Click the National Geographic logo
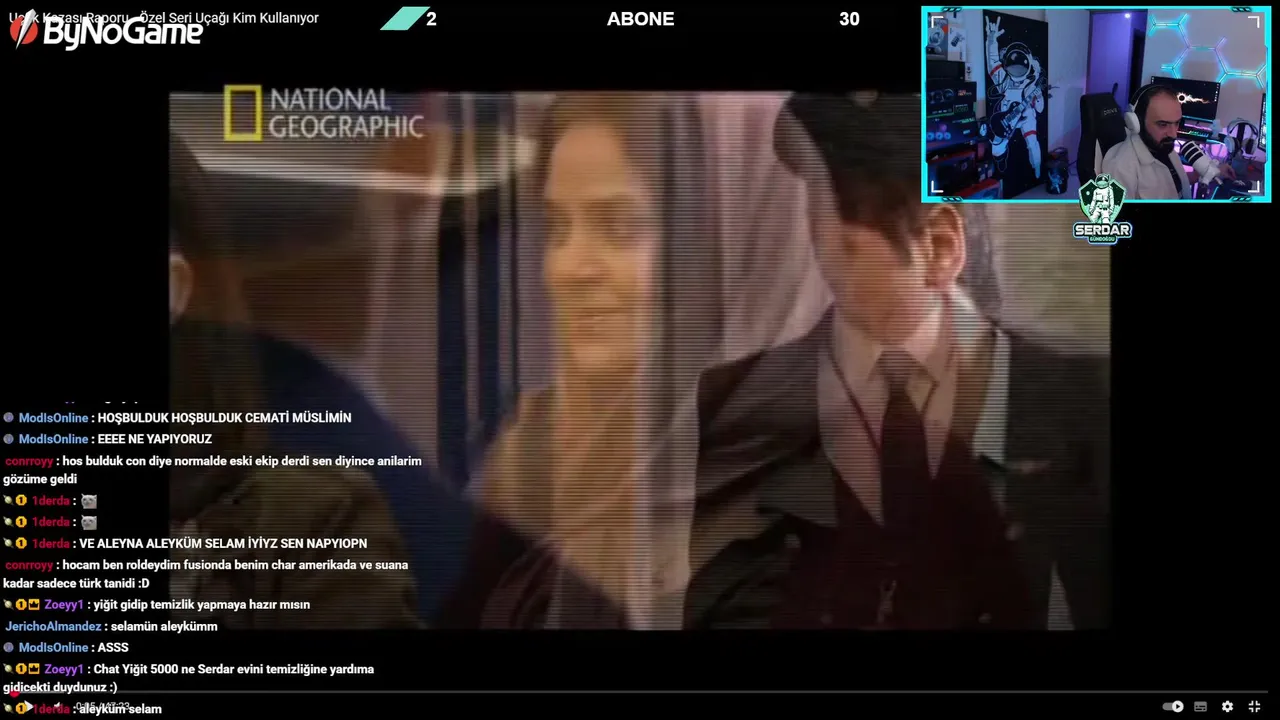The height and width of the screenshot is (720, 1280). pyautogui.click(x=323, y=112)
